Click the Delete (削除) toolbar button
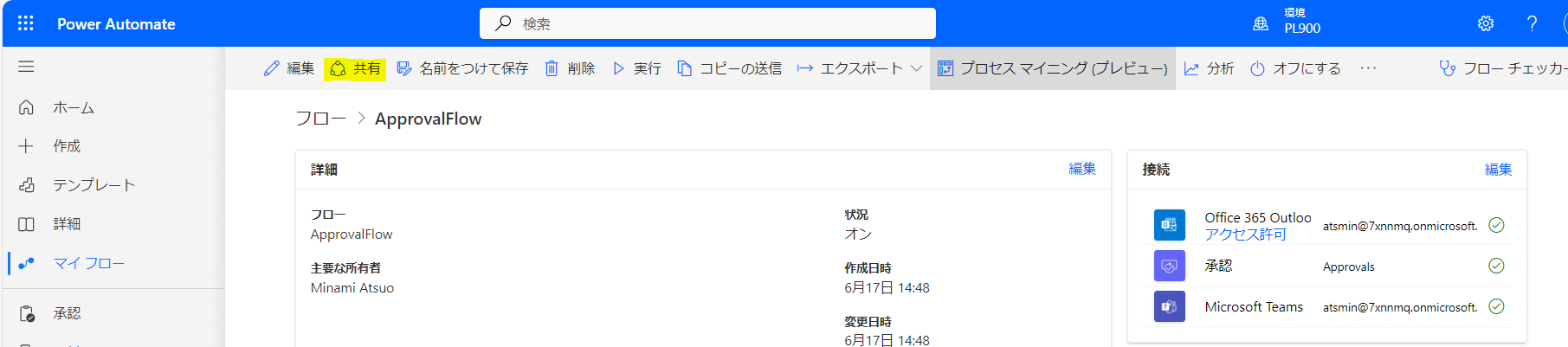 point(570,68)
